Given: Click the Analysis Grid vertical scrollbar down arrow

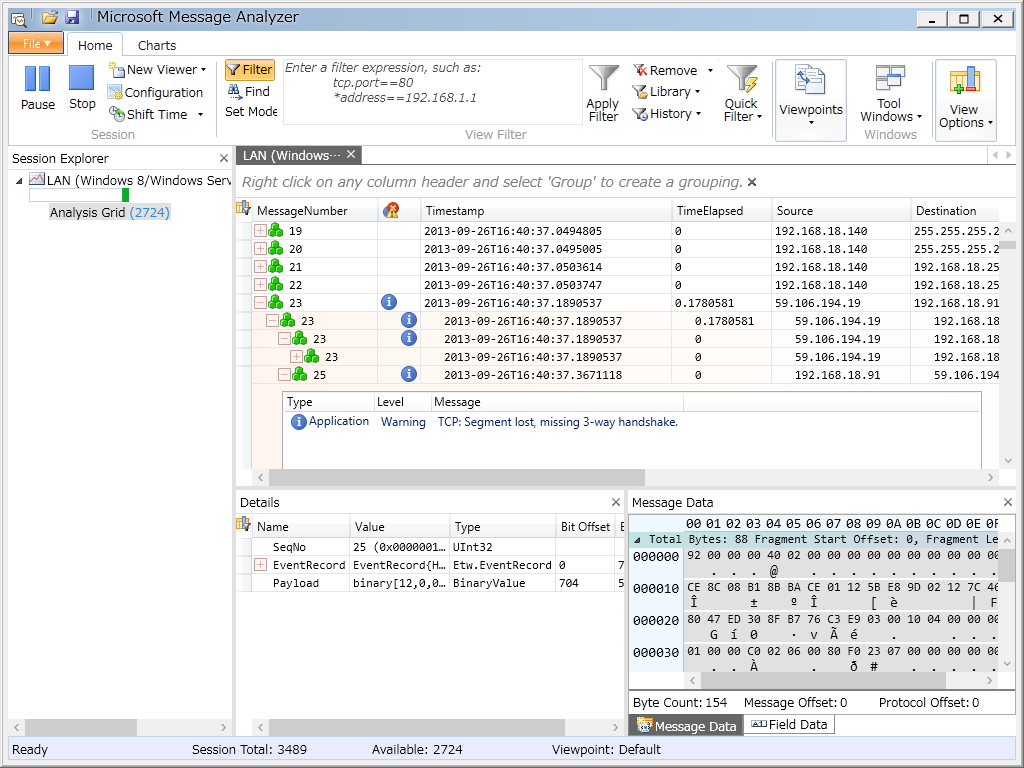Looking at the screenshot, I should coord(1008,461).
